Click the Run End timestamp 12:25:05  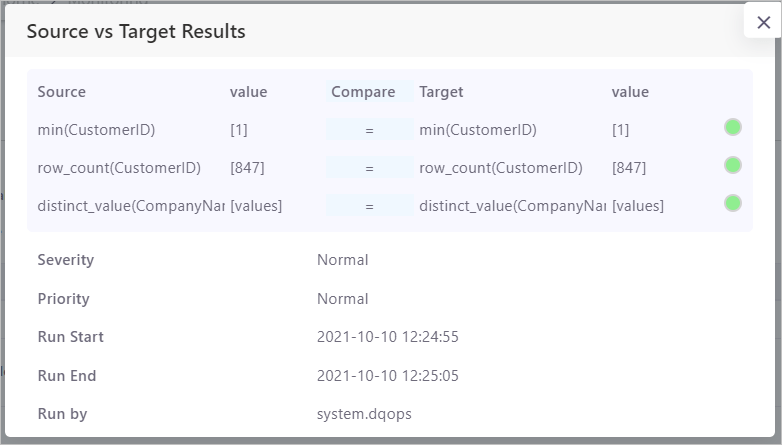coord(387,376)
